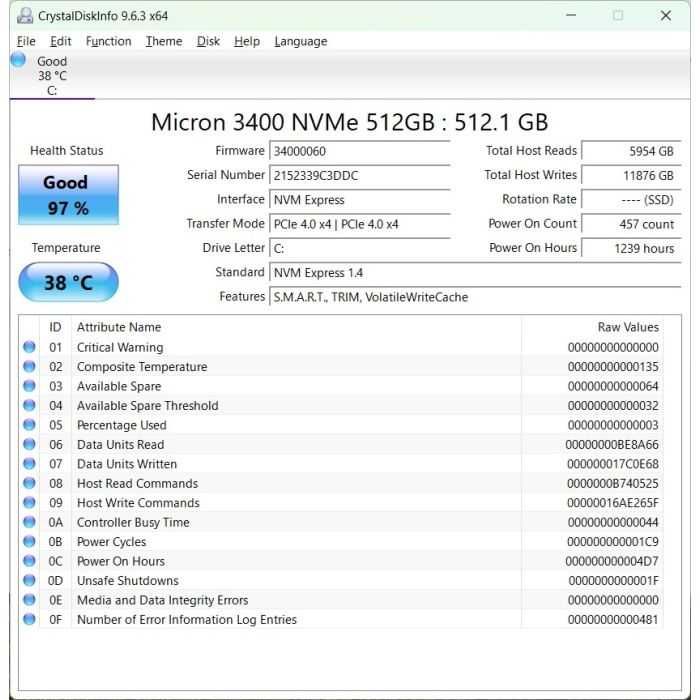Select the Composite Temperature attribute name

point(142,367)
